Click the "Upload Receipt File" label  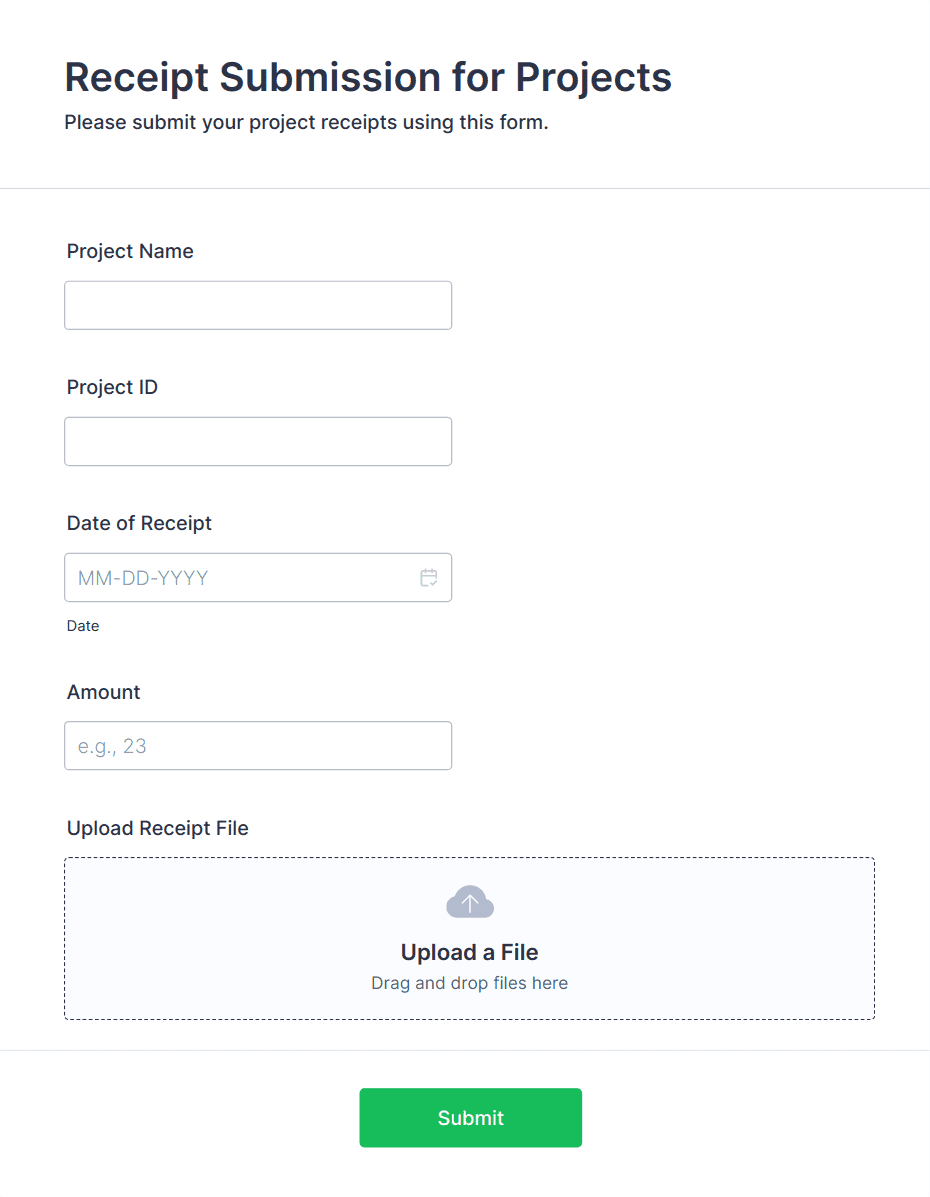click(x=157, y=828)
